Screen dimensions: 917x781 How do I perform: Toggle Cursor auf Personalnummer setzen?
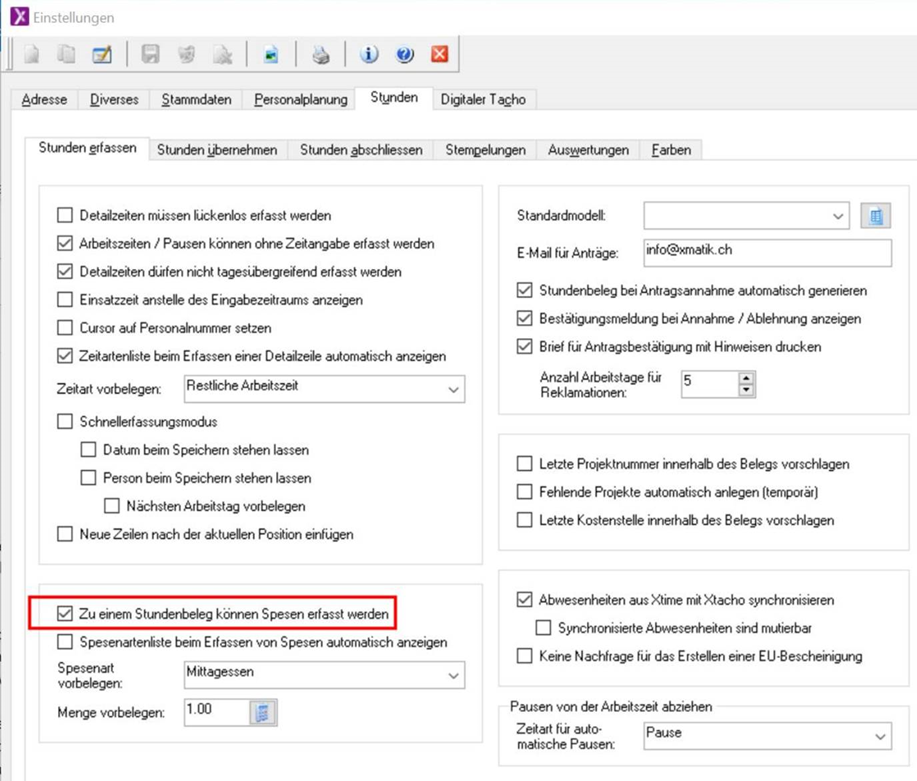(x=65, y=328)
